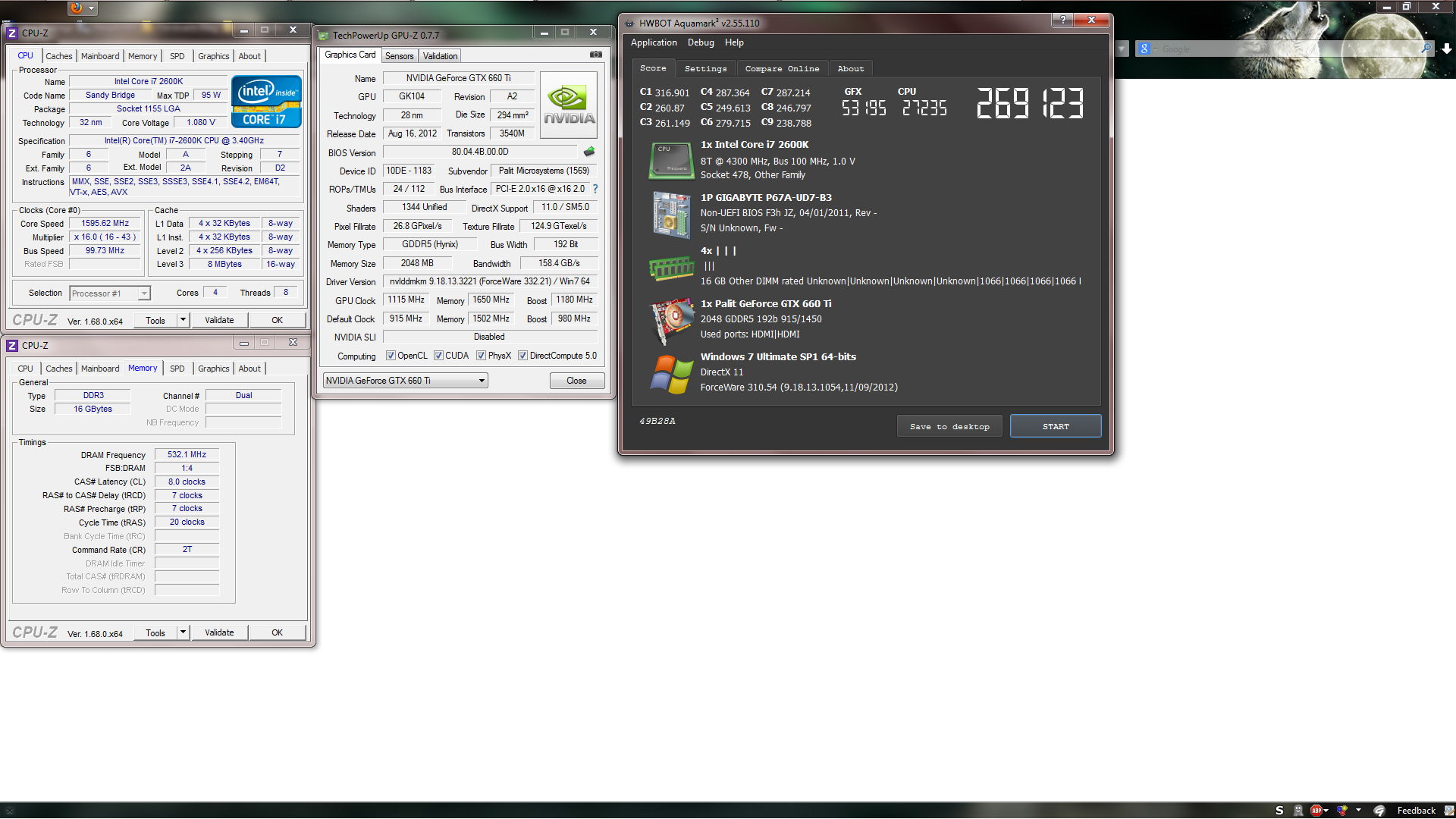The image size is (1456, 819).
Task: Click the Windows logo icon in Aquamark
Action: coord(672,375)
